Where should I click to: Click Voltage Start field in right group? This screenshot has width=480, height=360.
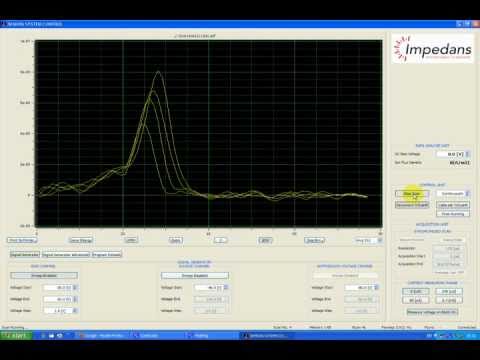click(x=359, y=288)
